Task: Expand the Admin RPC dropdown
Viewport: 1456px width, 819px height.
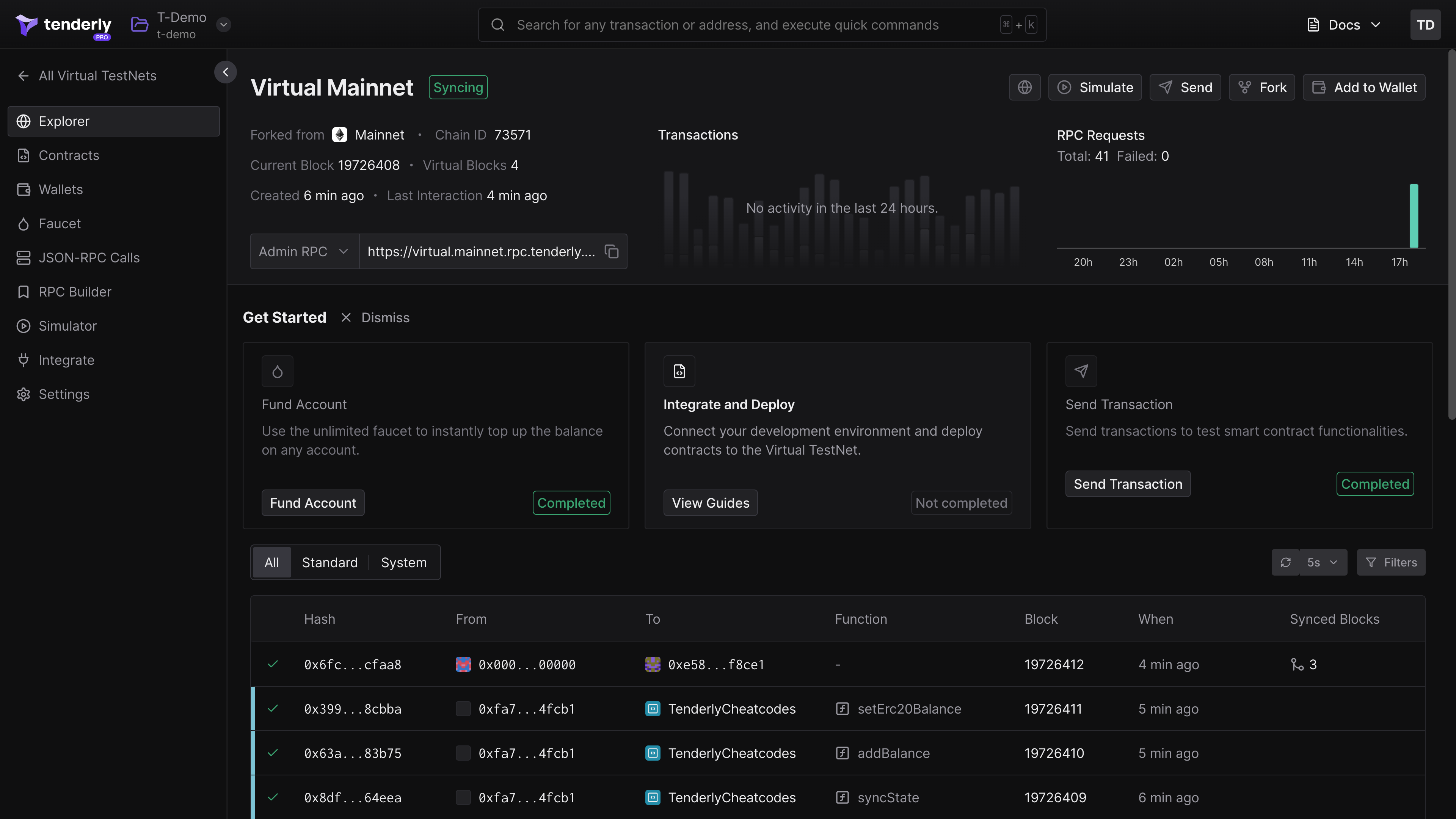Action: 303,251
